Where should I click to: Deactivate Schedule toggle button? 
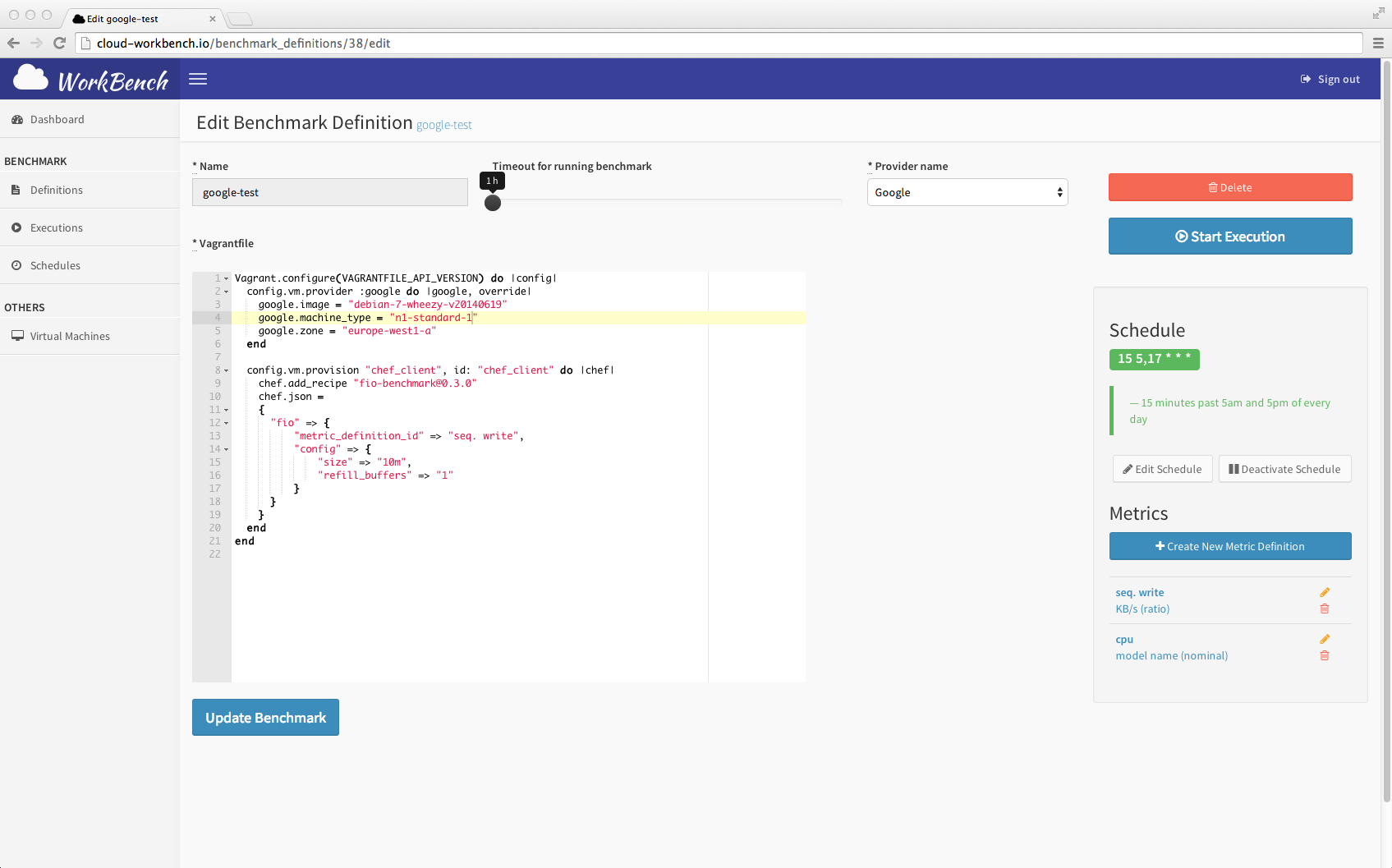(x=1284, y=469)
